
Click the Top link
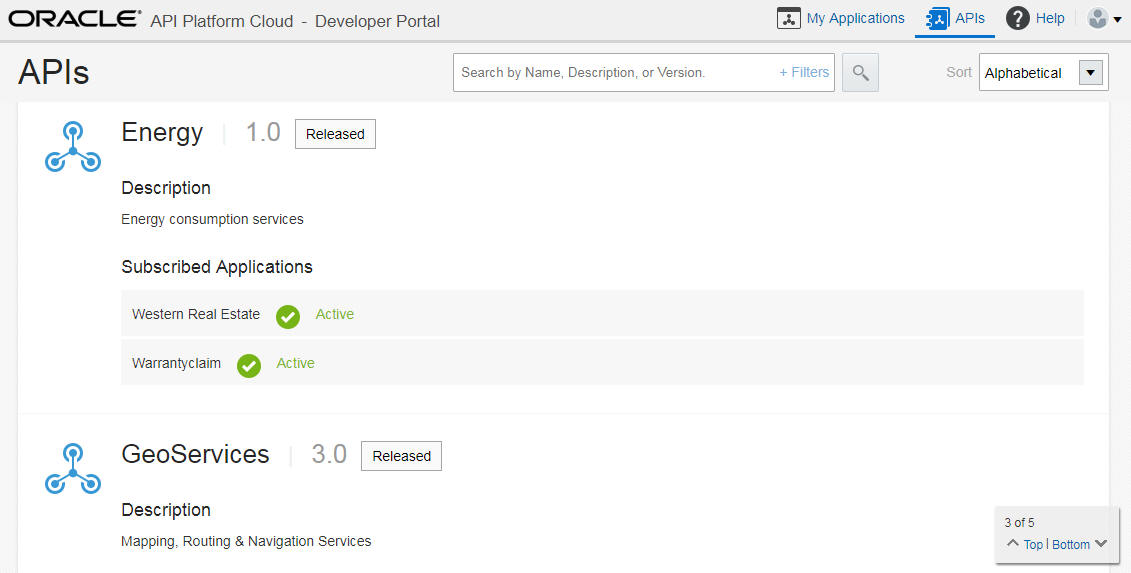pos(1033,544)
